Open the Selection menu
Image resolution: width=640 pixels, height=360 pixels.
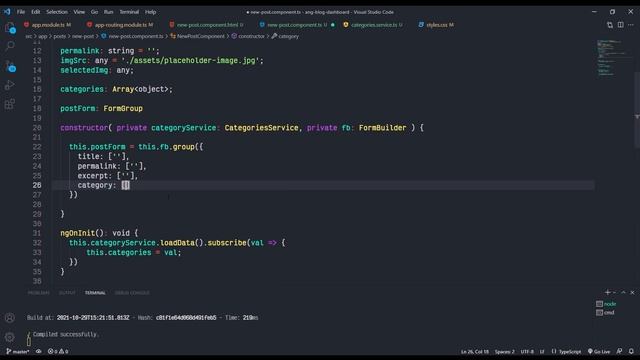click(57, 12)
